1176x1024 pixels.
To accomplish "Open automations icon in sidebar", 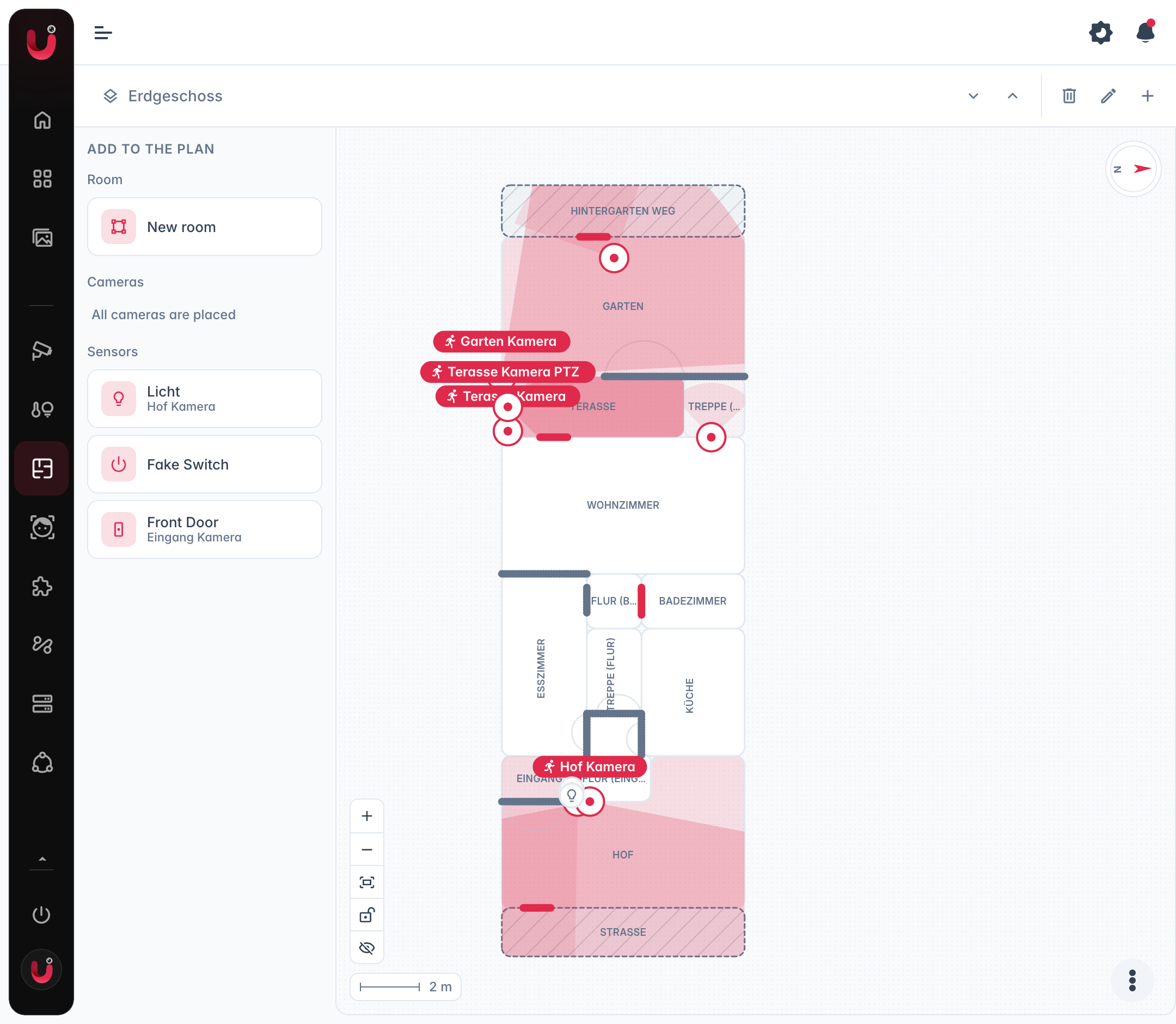I will coord(42,644).
